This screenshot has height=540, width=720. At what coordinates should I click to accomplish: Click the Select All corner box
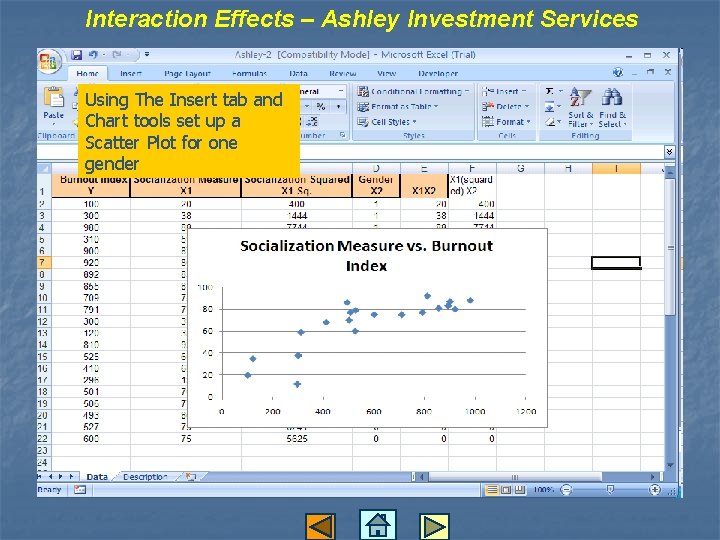coord(44,168)
